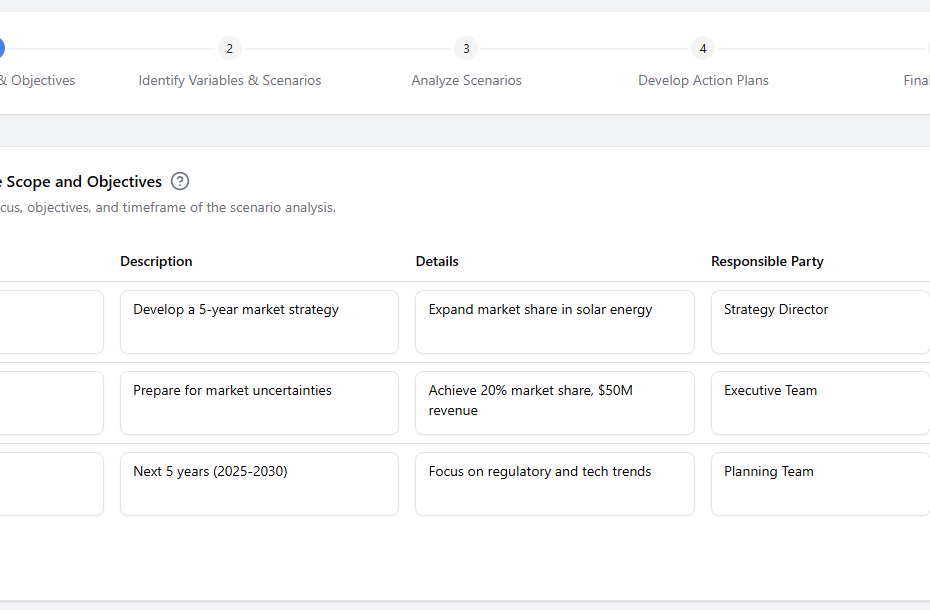Image resolution: width=930 pixels, height=610 pixels.
Task: Select the 'Focus on regulatory and tech trends' field
Action: [554, 484]
